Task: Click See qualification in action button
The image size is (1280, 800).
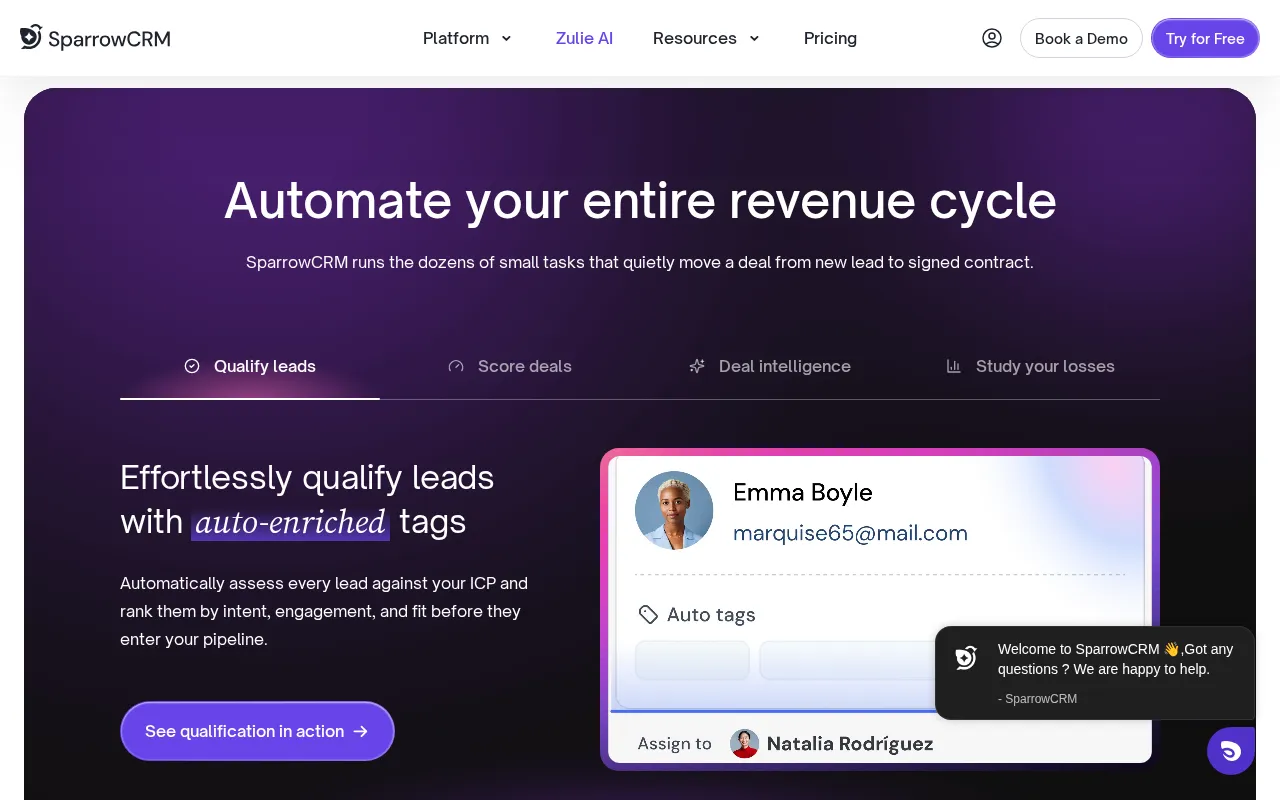Action: tap(257, 731)
